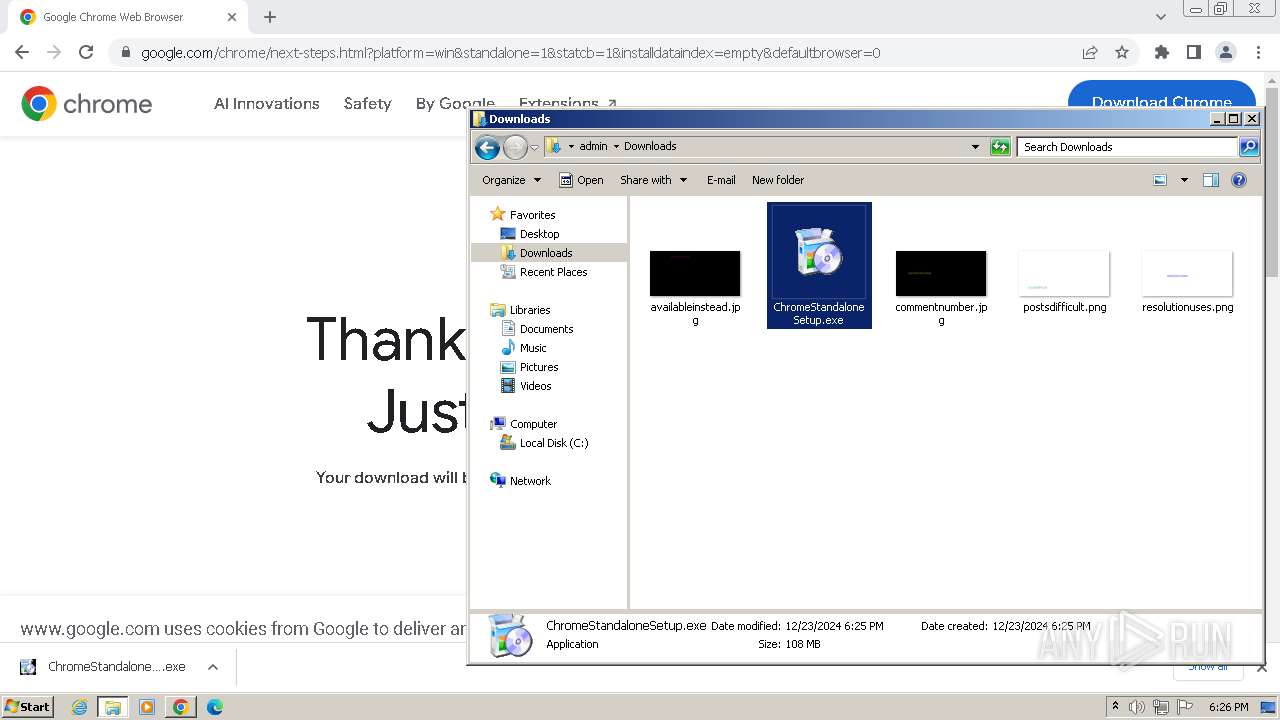
Task: Open Organize dropdown menu
Action: click(511, 180)
